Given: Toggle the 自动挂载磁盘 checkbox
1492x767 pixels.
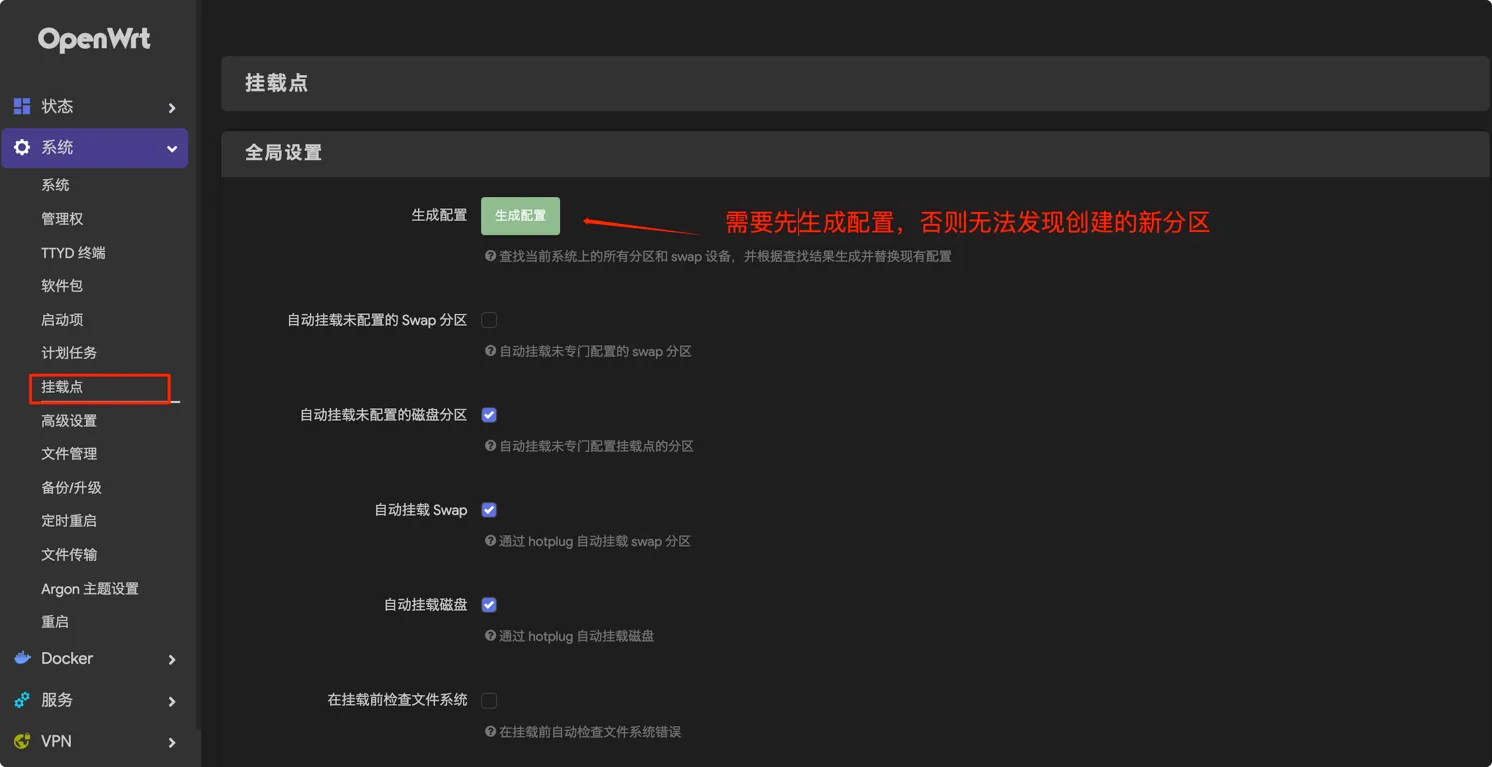Looking at the screenshot, I should [489, 605].
